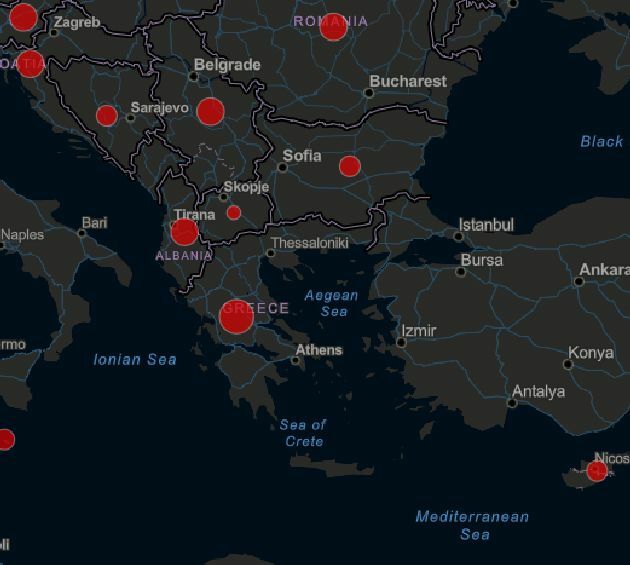Click the Antalya text label

pos(539,392)
